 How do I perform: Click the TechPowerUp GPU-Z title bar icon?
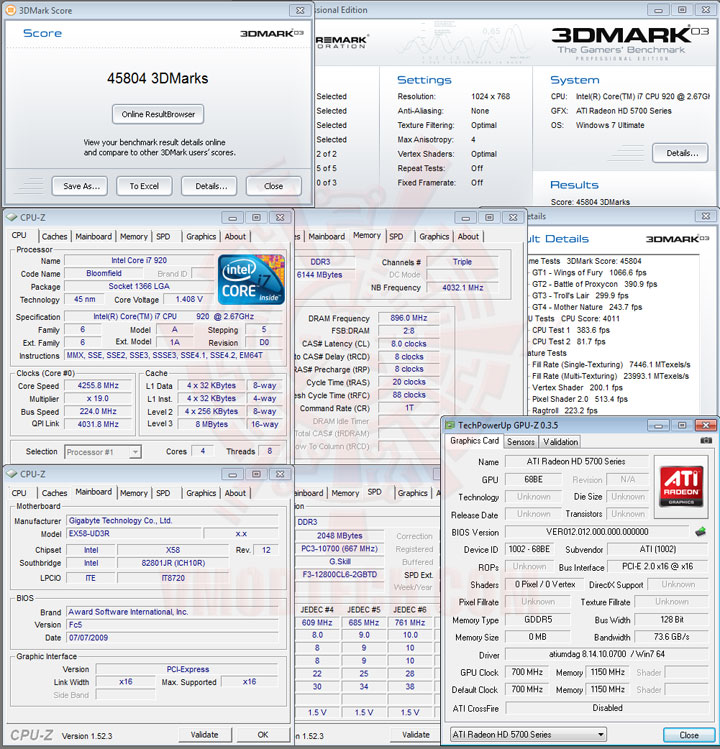tap(450, 425)
